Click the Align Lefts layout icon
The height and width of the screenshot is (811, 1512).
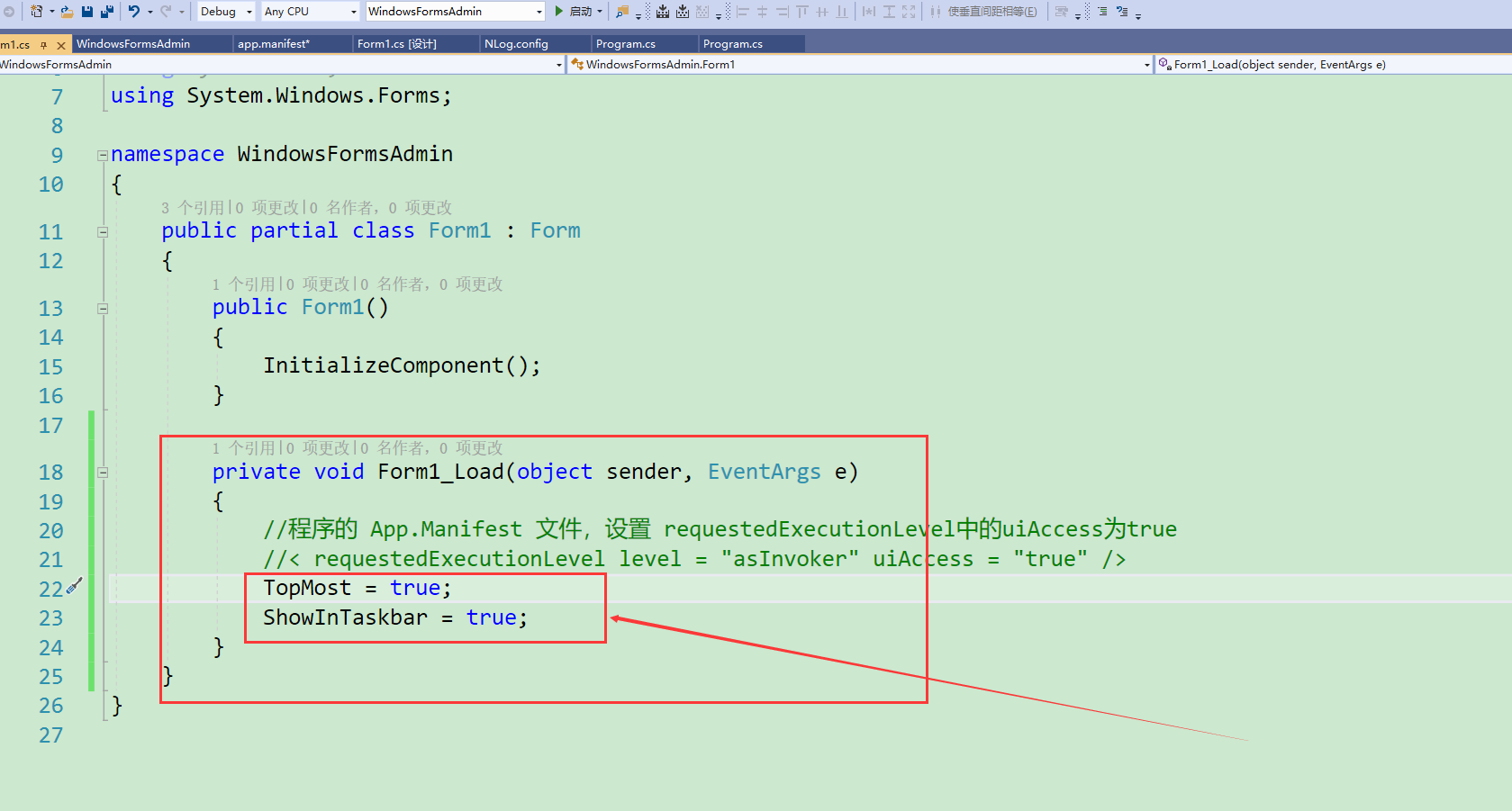(743, 12)
